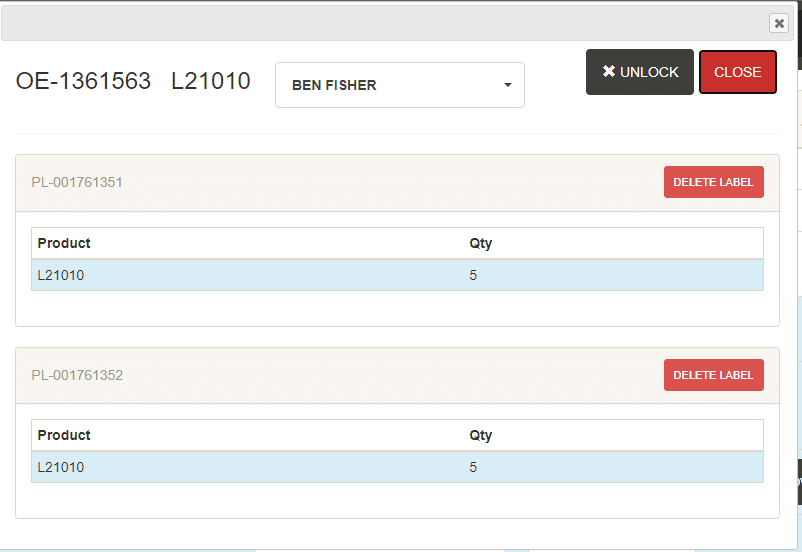The image size is (802, 552).
Task: Open the BEN FISHER user dropdown
Action: [x=399, y=85]
